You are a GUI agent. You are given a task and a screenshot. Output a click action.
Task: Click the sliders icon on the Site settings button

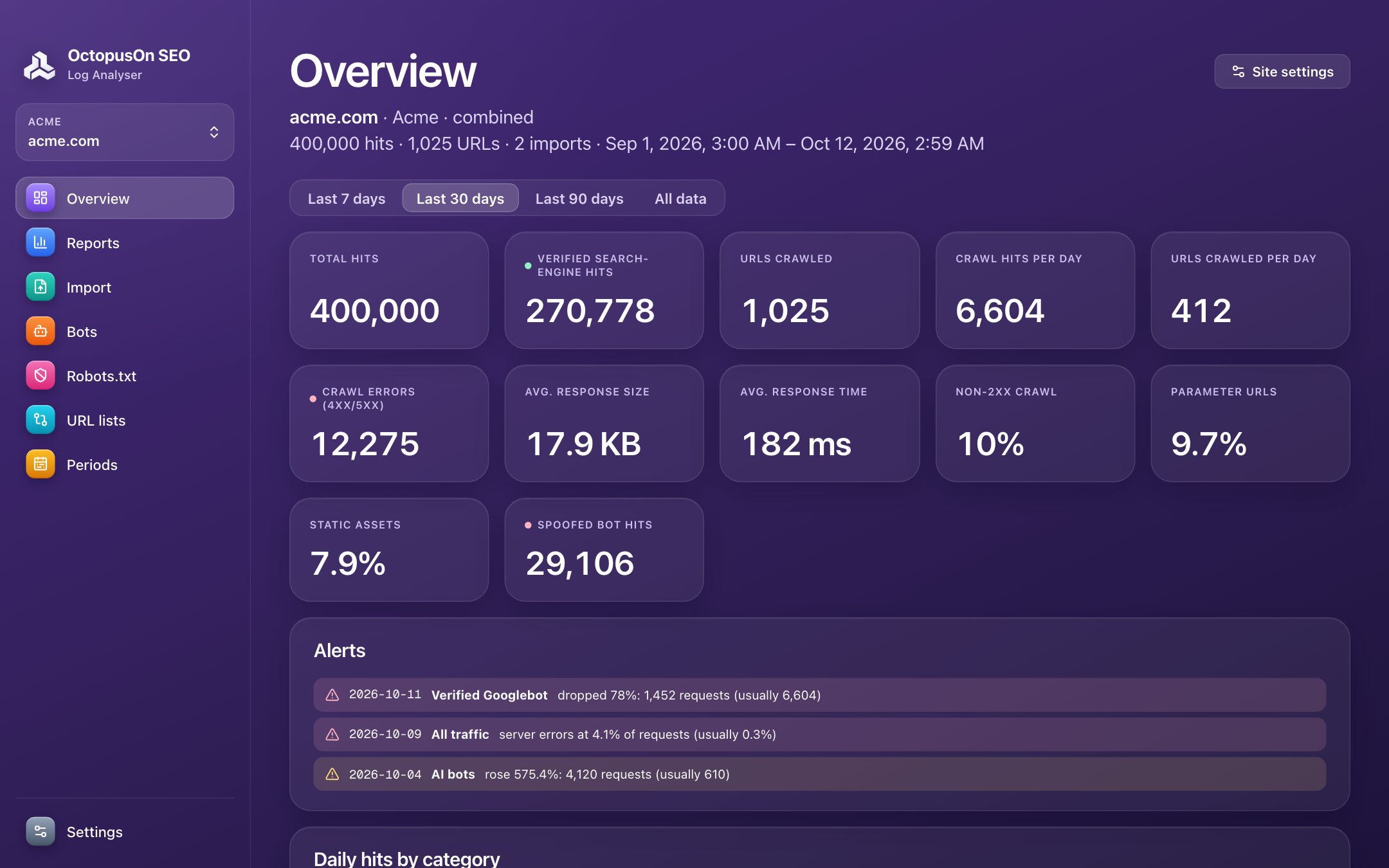1238,71
